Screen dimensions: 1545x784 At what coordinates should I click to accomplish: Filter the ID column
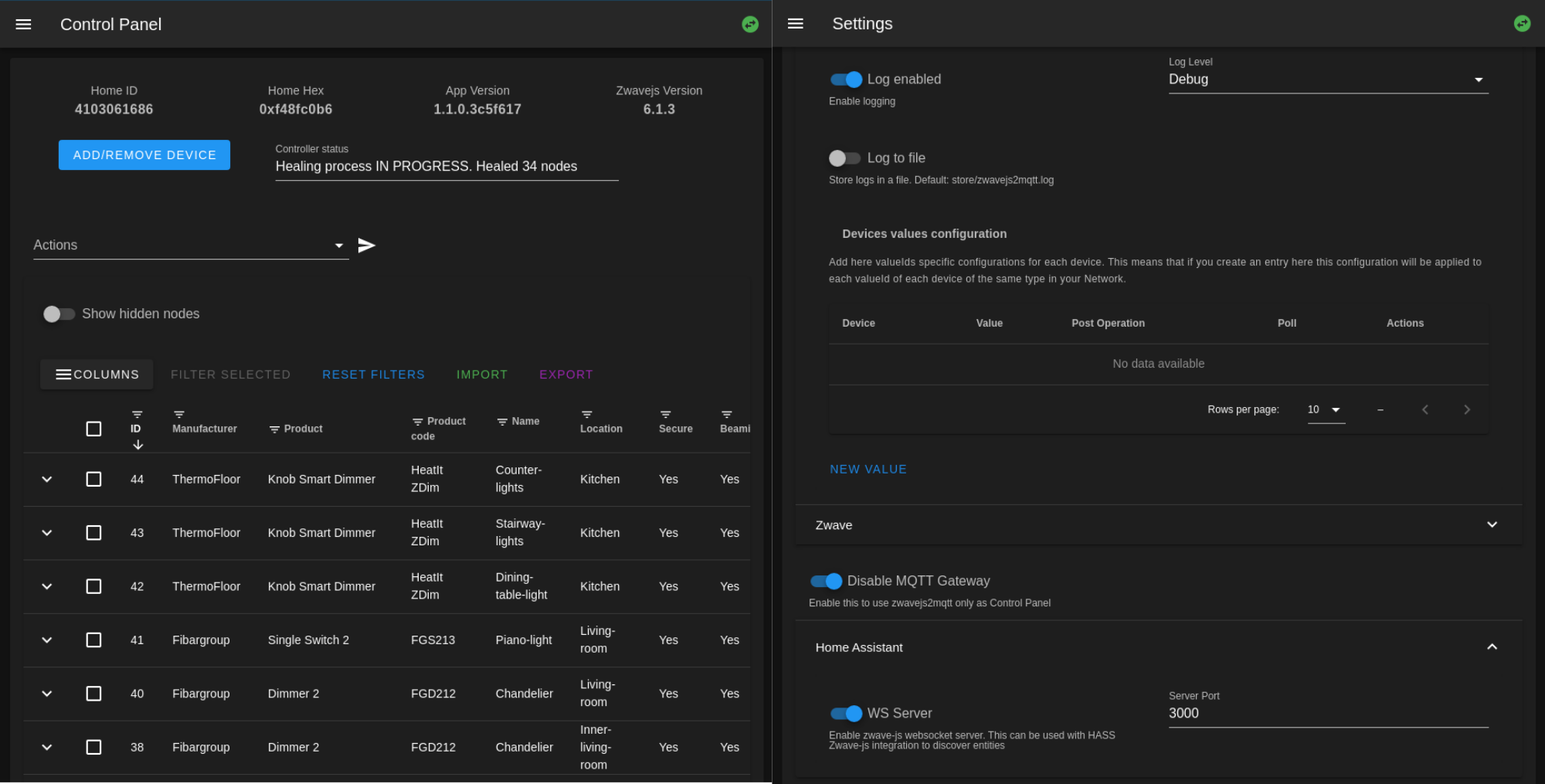click(137, 414)
